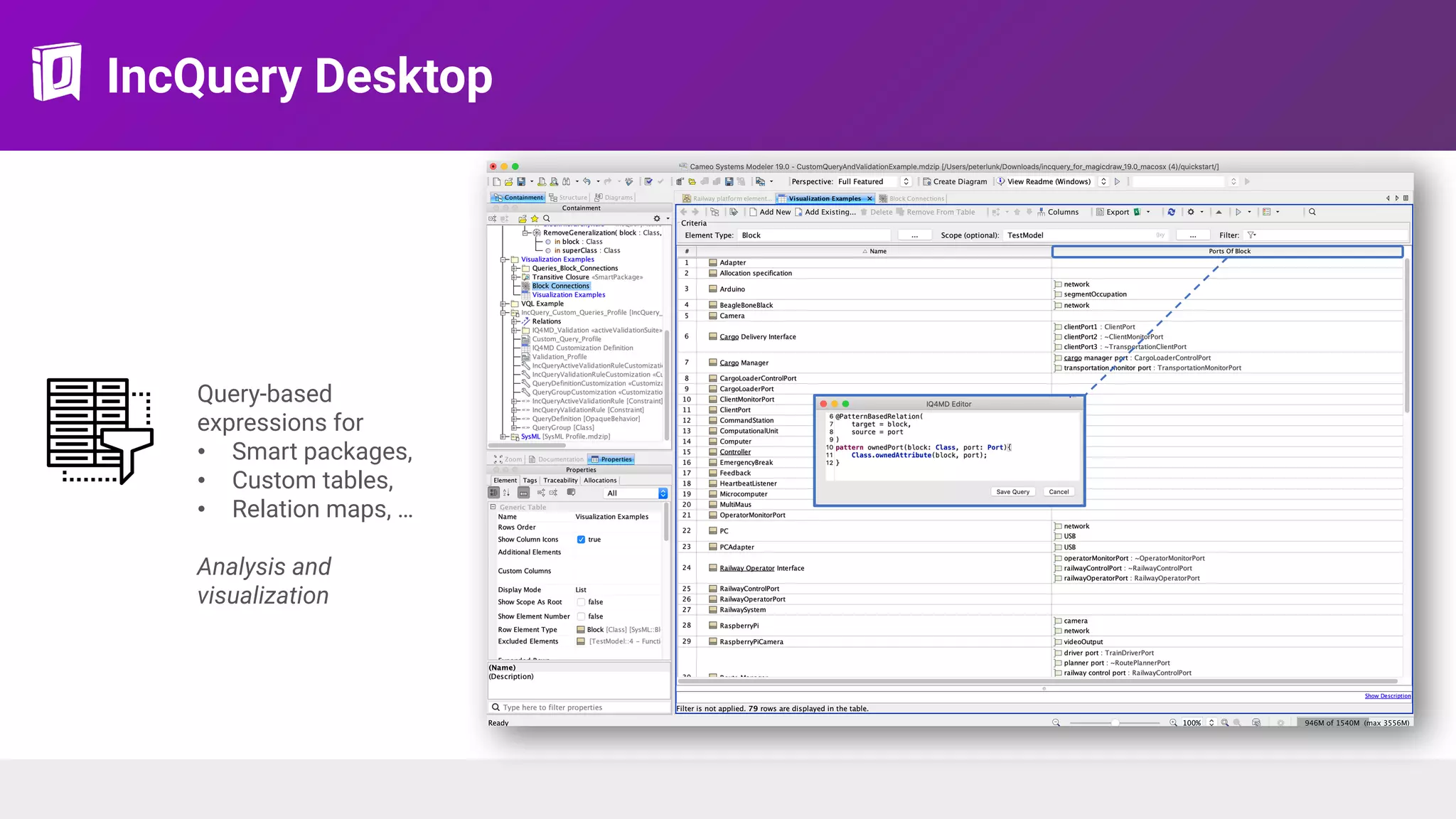Click the Add New button
This screenshot has width=1456, height=819.
tap(770, 212)
